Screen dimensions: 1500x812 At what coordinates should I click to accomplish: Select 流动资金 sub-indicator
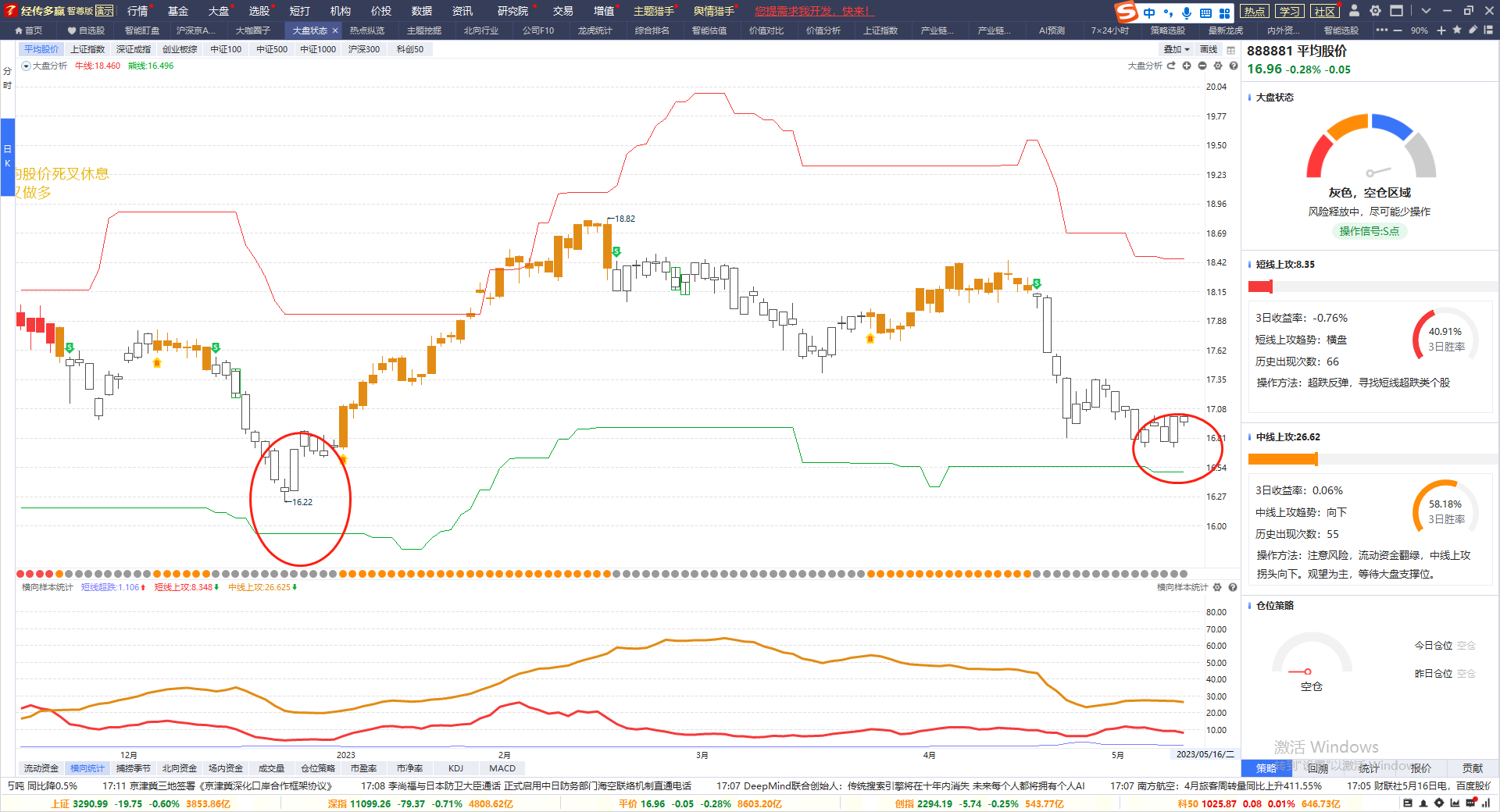(41, 768)
